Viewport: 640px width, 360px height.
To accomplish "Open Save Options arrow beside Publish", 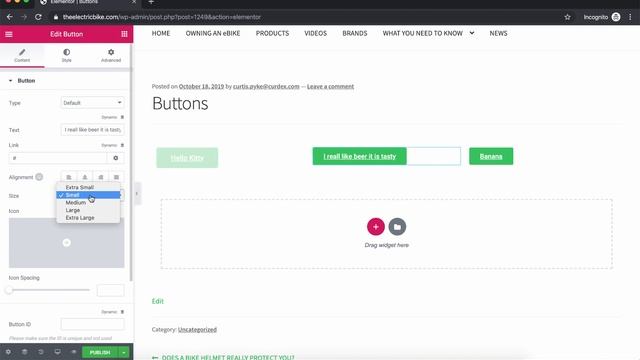I will pos(124,352).
